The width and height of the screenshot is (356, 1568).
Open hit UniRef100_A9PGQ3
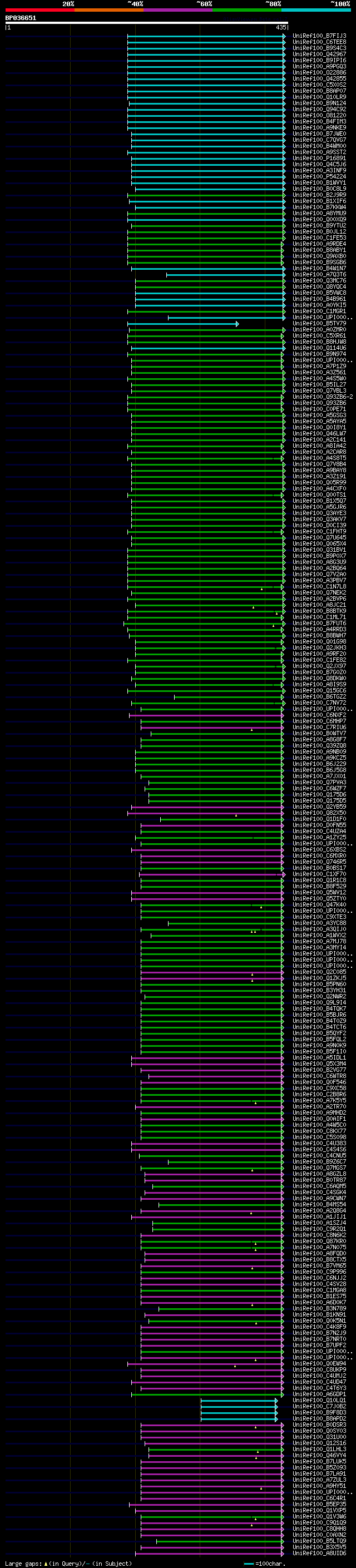pyautogui.click(x=319, y=66)
